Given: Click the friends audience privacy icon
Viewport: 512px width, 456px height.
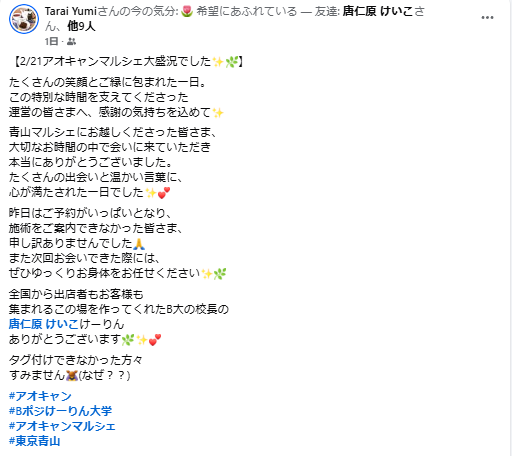Looking at the screenshot, I should [x=71, y=42].
